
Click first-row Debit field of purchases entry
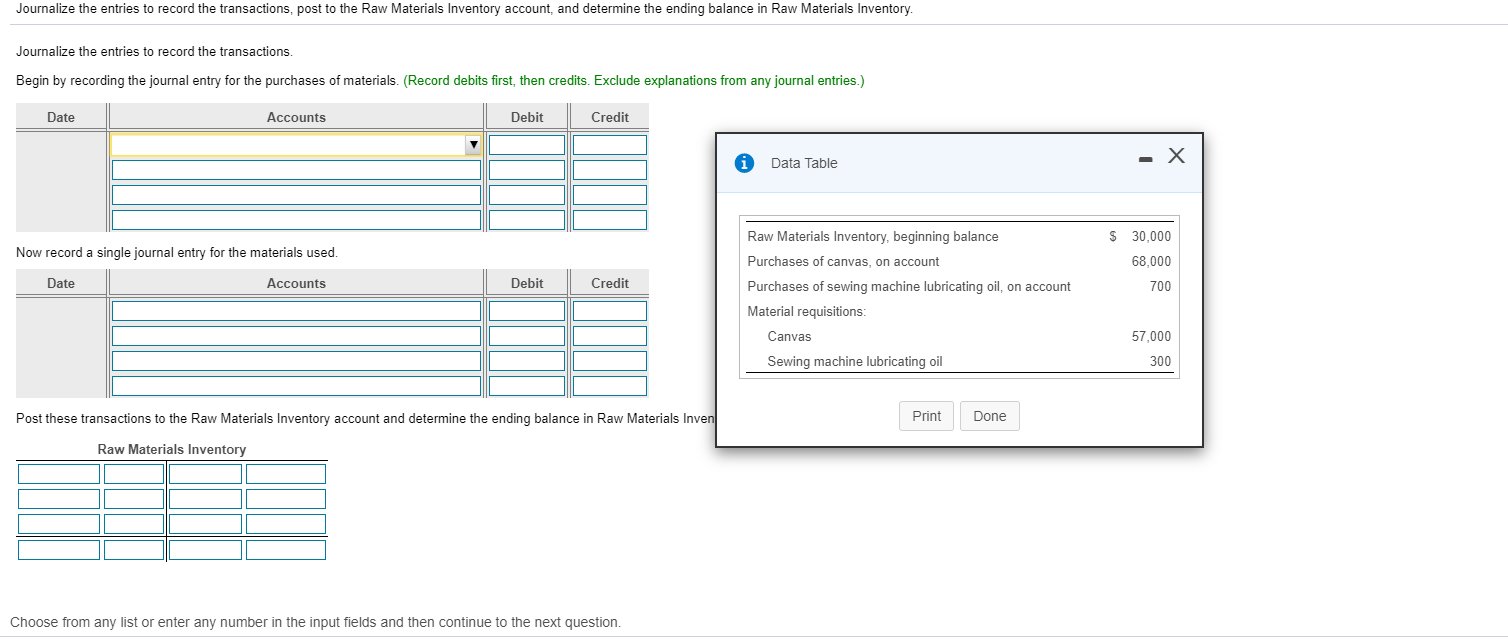pyautogui.click(x=527, y=146)
